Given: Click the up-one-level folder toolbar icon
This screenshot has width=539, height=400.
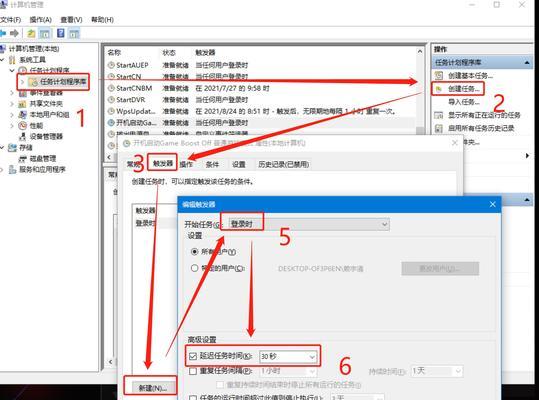Looking at the screenshot, I should pyautogui.click(x=31, y=33).
